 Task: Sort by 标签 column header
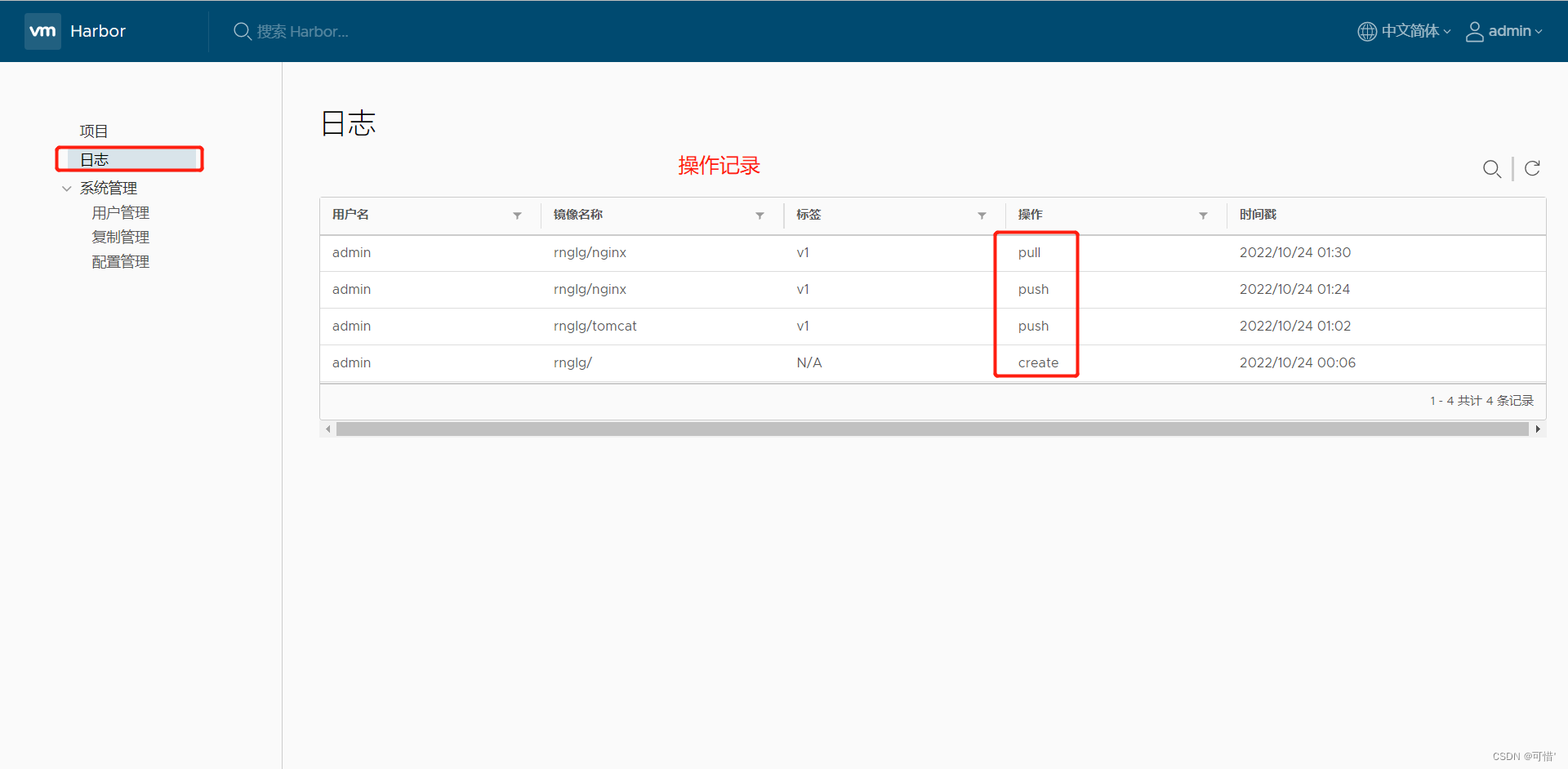pyautogui.click(x=808, y=215)
